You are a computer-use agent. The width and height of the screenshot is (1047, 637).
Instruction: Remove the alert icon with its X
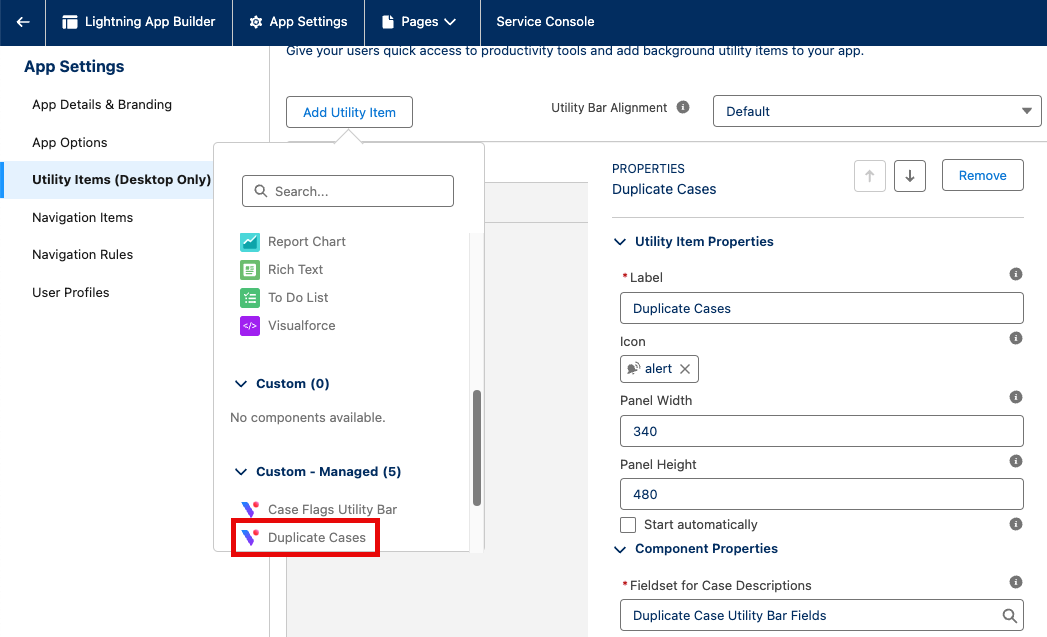coord(684,369)
